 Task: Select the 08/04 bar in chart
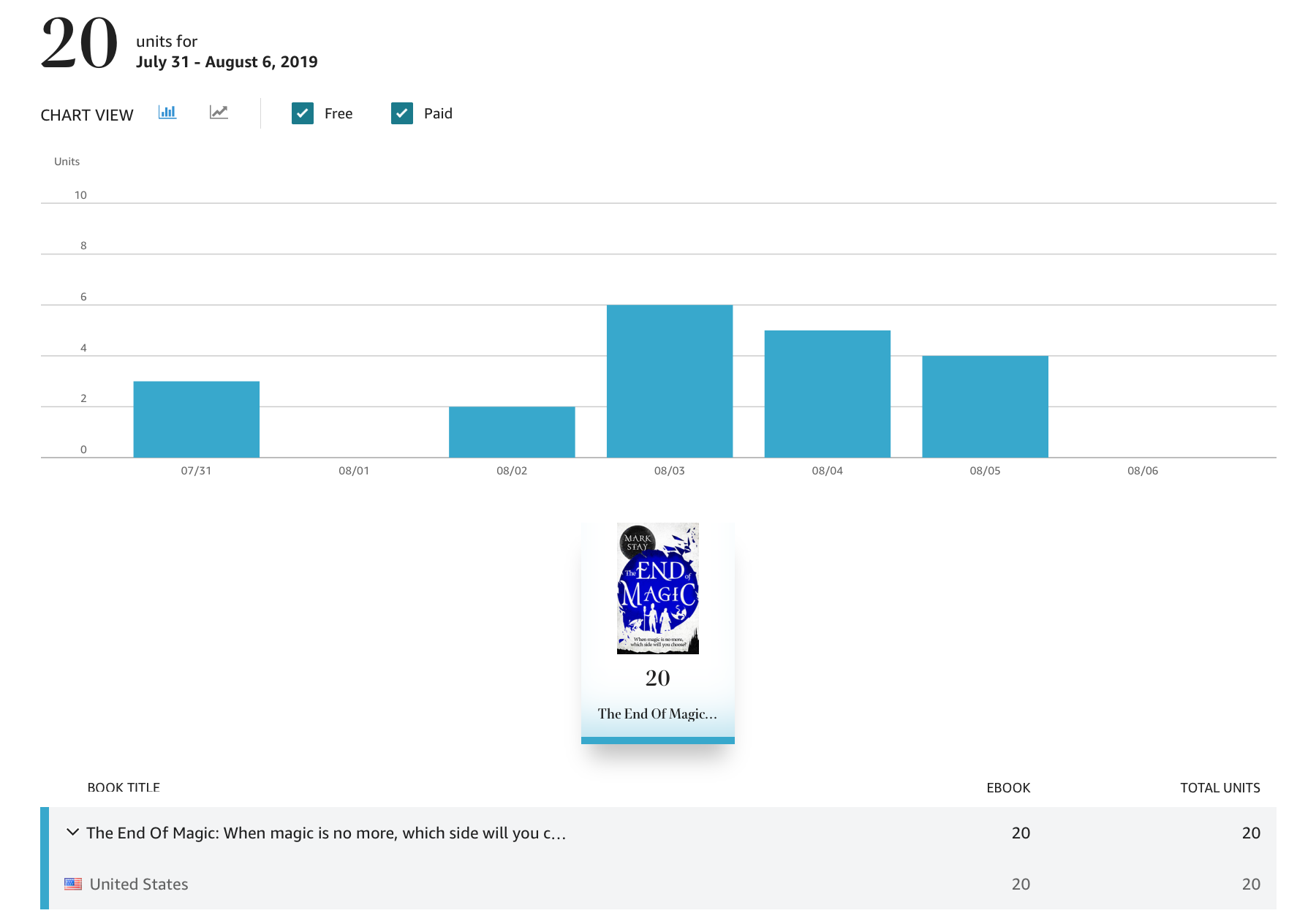pos(827,393)
